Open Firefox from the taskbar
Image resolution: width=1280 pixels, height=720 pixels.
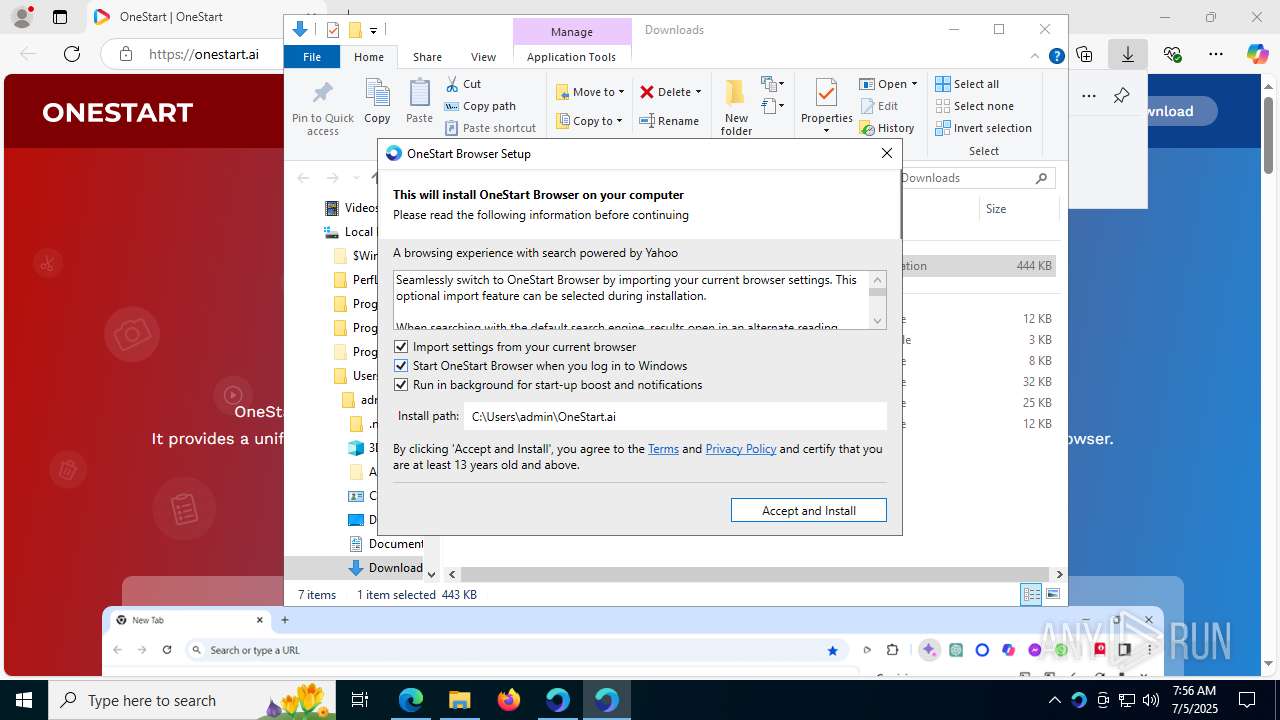tap(509, 700)
